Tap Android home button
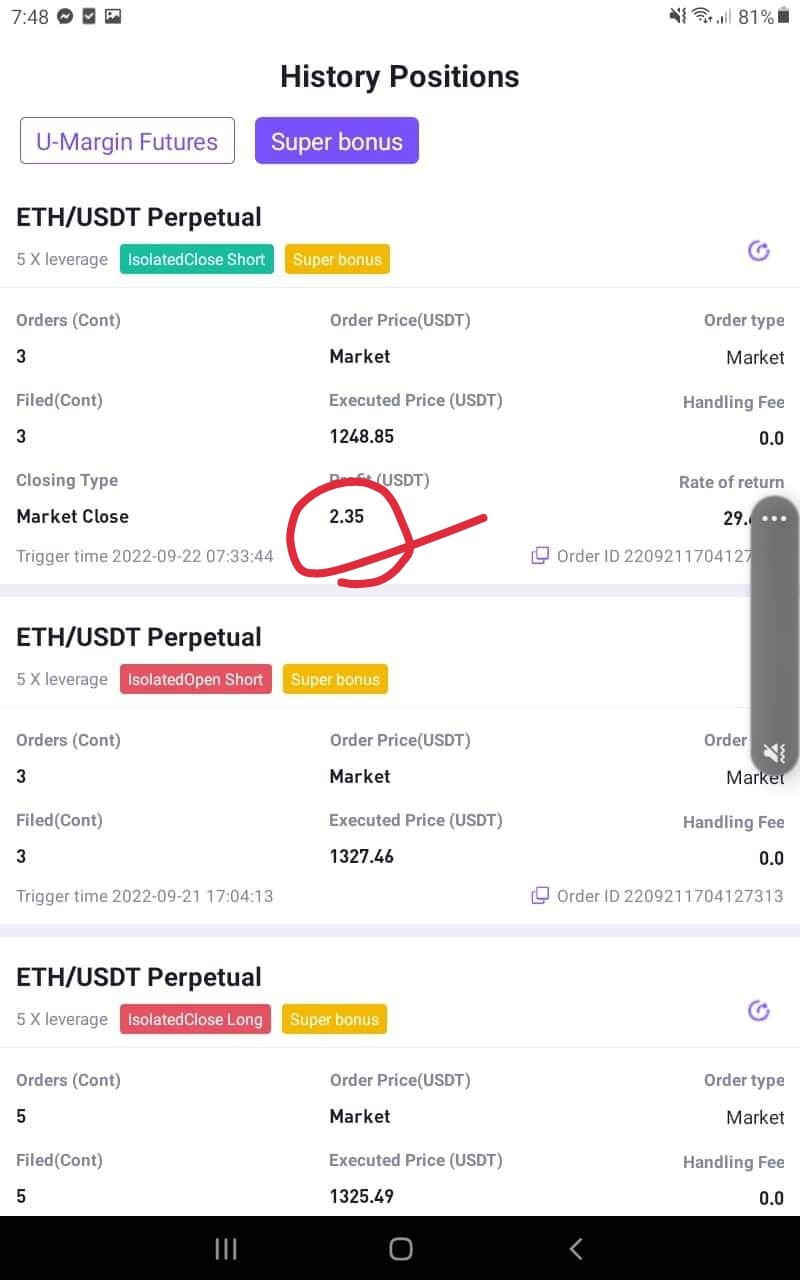800x1280 pixels. click(401, 1248)
